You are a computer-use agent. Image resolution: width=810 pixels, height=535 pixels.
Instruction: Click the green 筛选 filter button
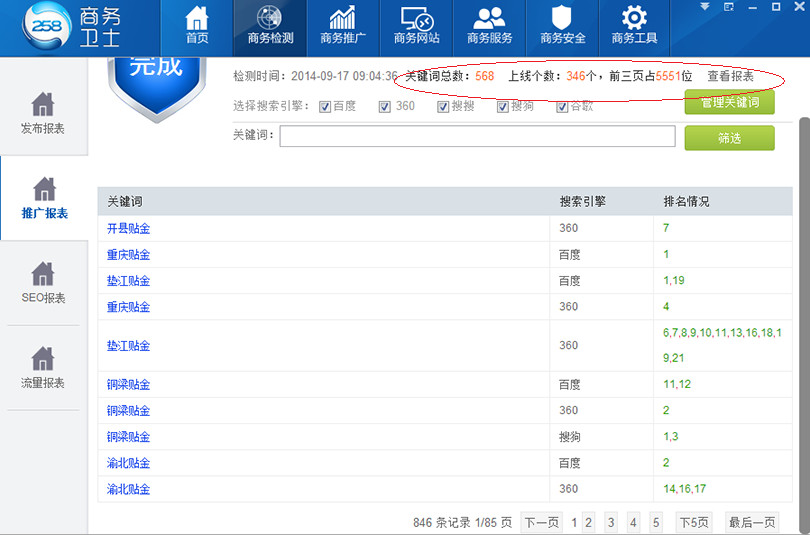[729, 138]
